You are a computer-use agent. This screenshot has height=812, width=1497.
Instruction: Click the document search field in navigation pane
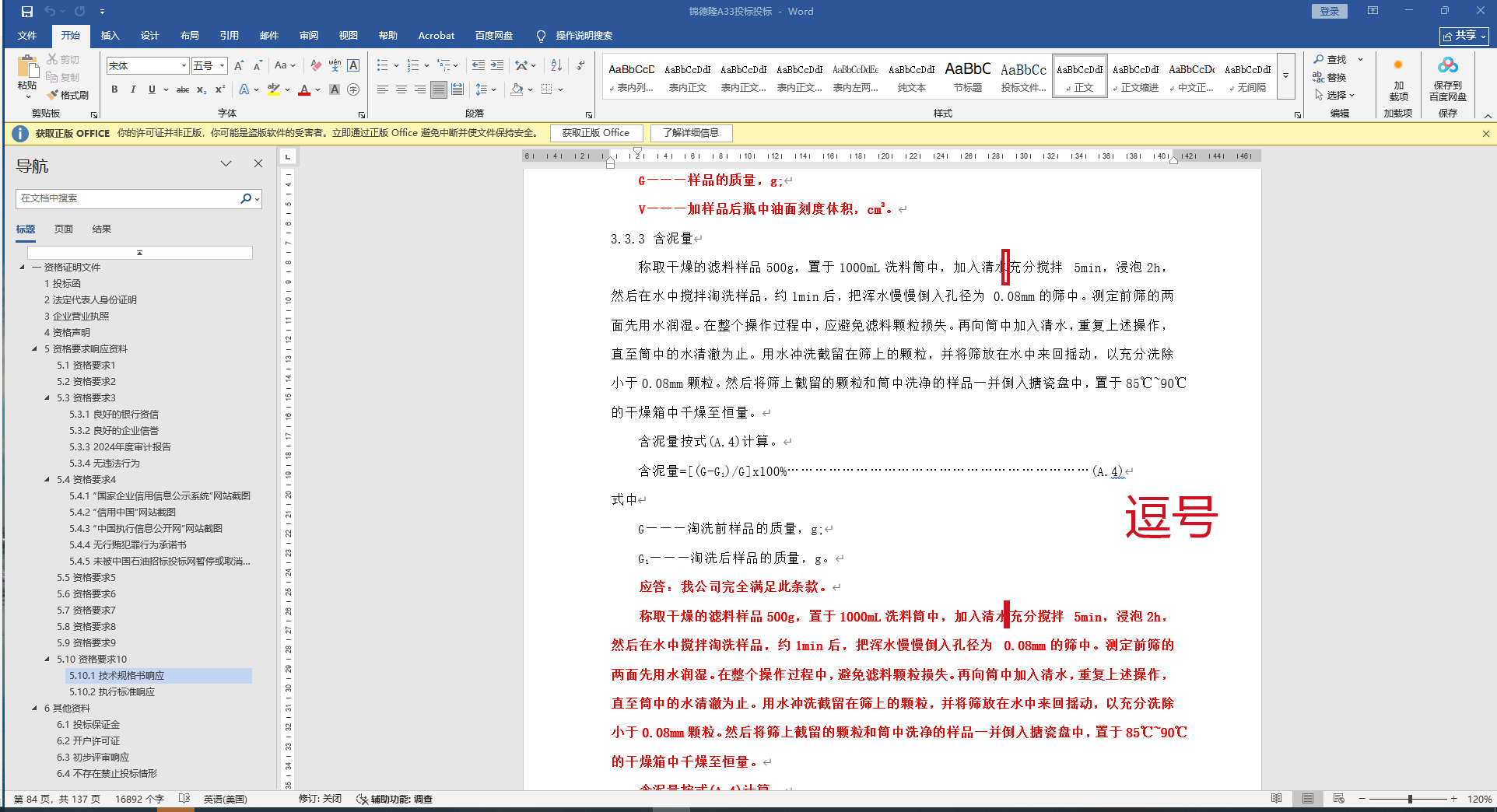(128, 198)
